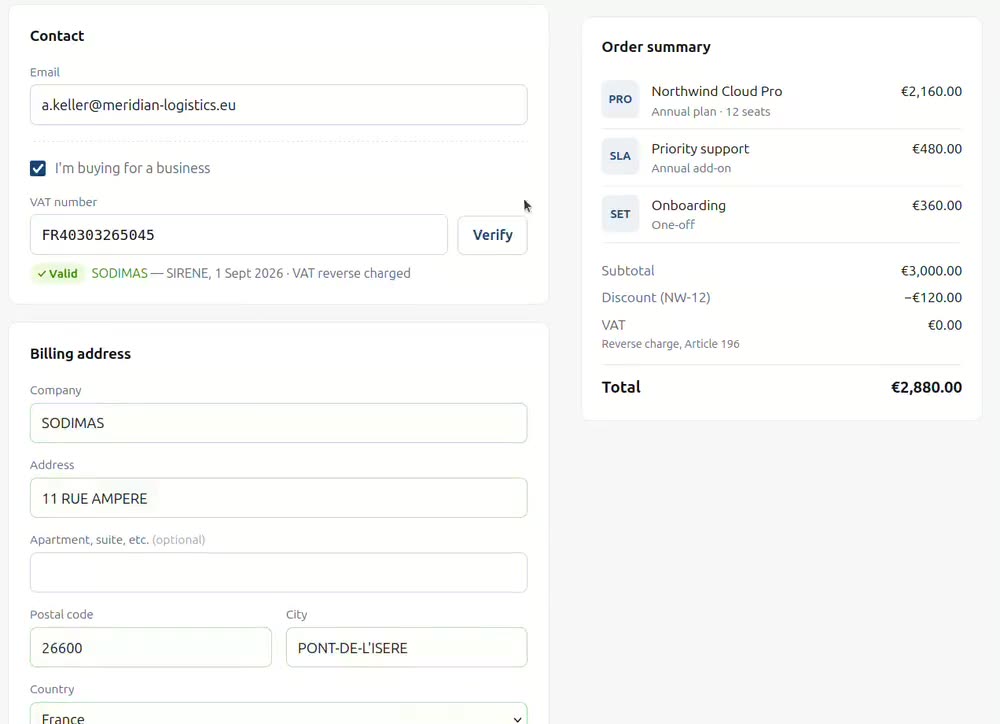Image resolution: width=1000 pixels, height=724 pixels.
Task: Click the Address field 11 RUE AMPERE
Action: pyautogui.click(x=279, y=498)
